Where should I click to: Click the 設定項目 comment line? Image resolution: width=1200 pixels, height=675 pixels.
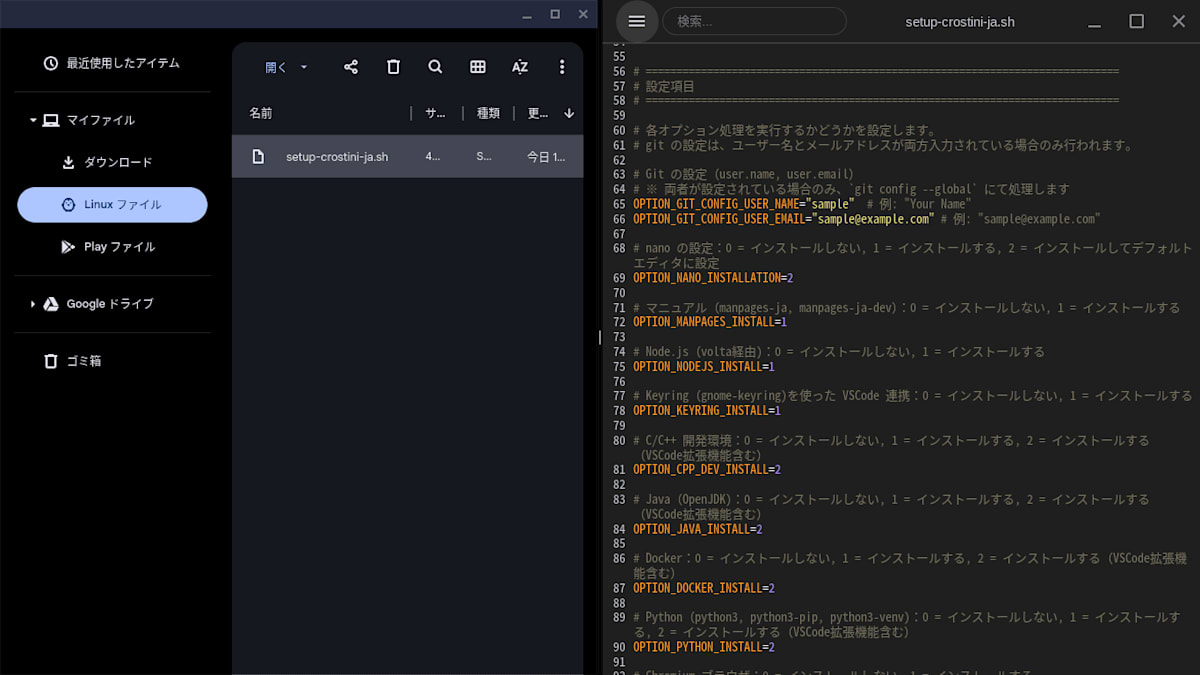click(664, 87)
